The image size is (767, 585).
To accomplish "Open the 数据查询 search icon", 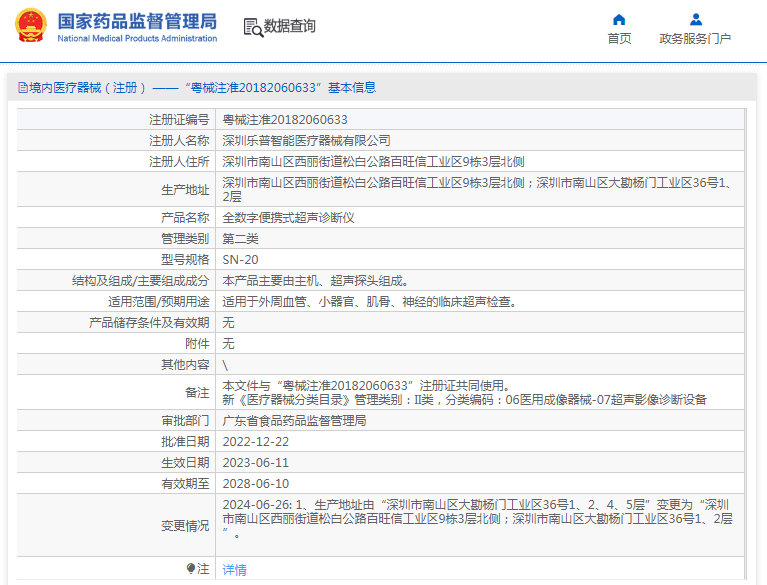I will click(x=253, y=27).
